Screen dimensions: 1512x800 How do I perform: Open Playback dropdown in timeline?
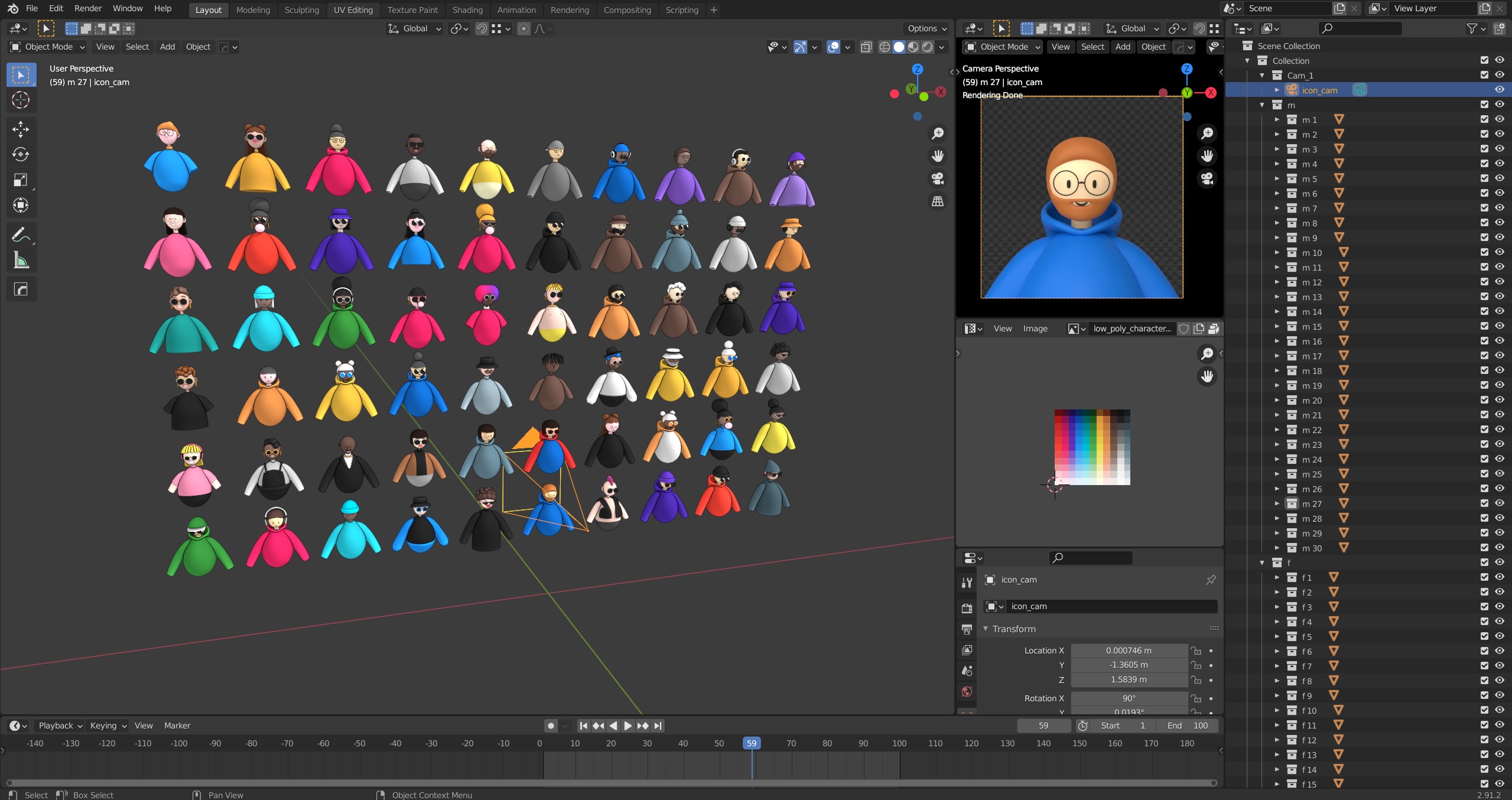tap(60, 726)
